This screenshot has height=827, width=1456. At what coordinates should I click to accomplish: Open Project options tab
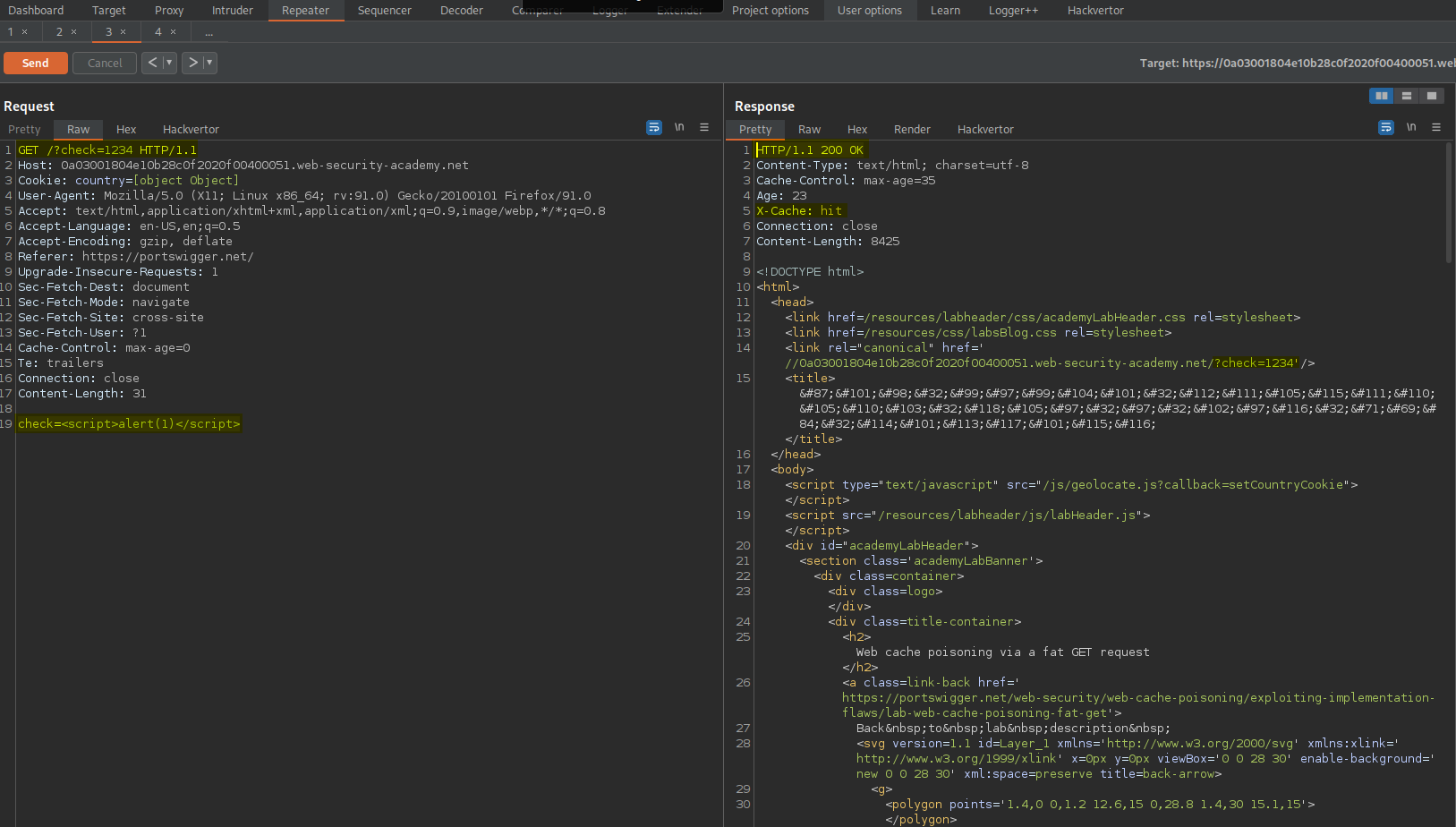click(x=771, y=11)
